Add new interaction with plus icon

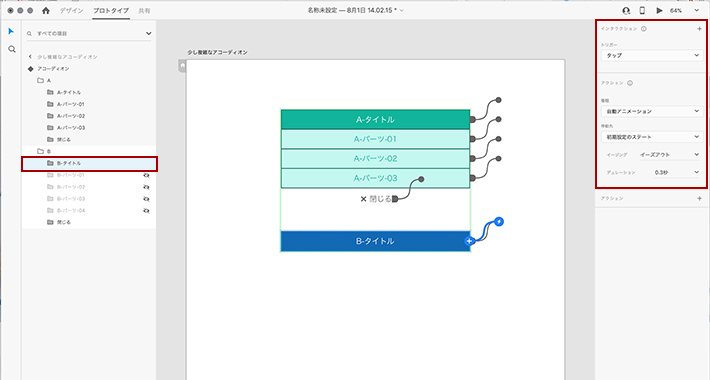click(699, 29)
